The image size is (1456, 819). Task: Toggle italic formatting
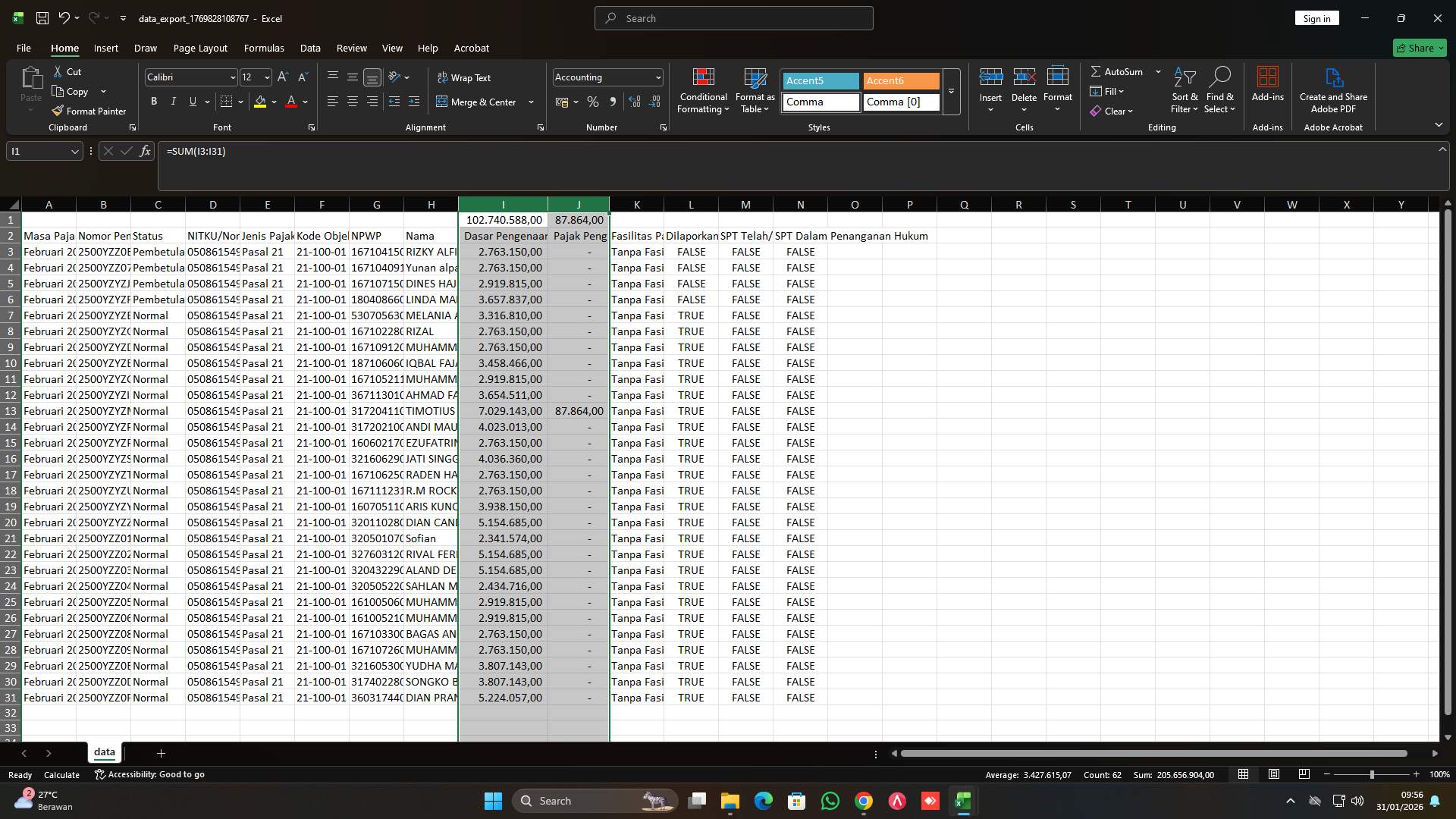pos(173,101)
